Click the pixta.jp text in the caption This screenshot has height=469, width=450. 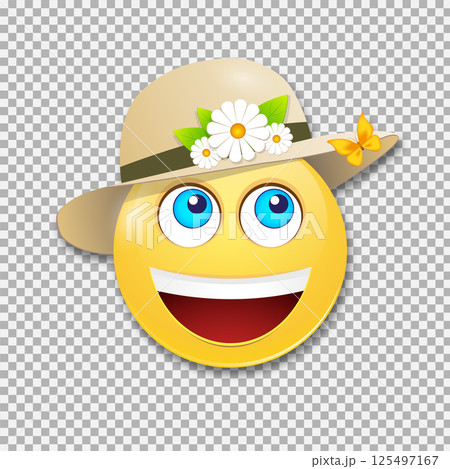pyautogui.click(x=334, y=461)
